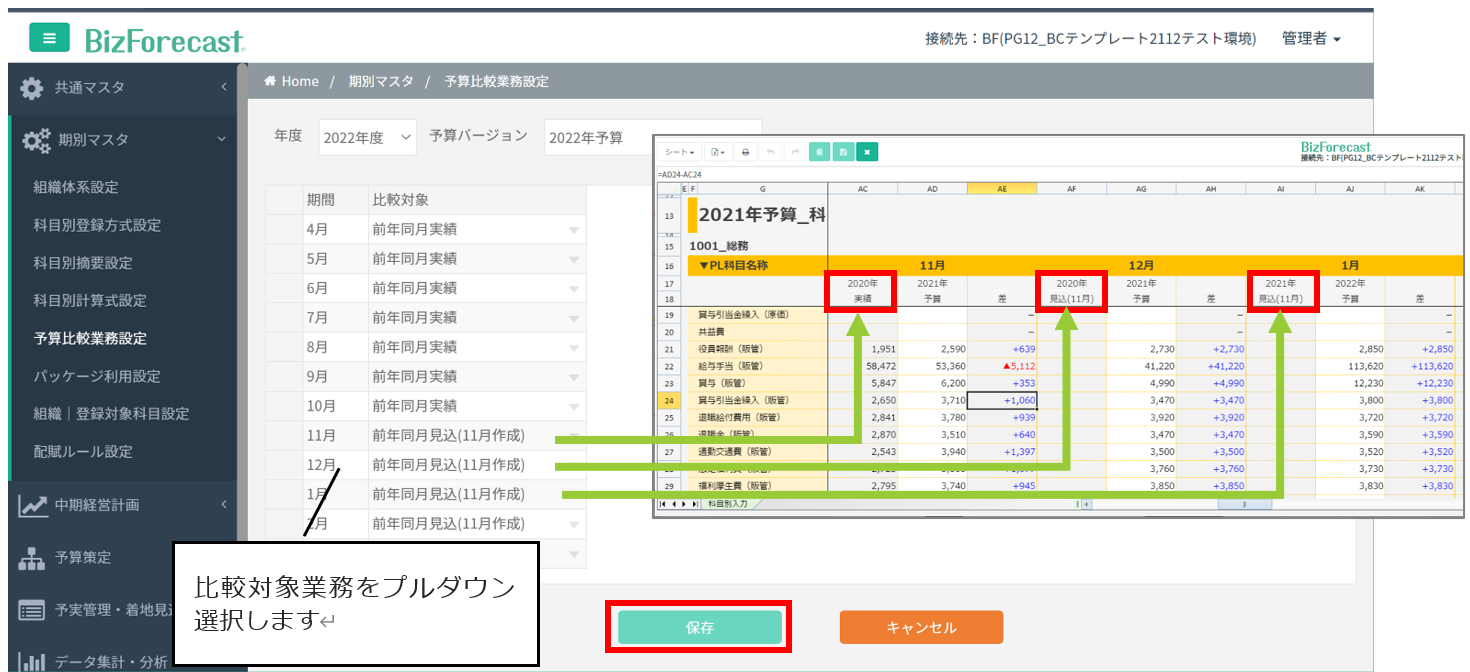Click the save disk icon in toolbar
This screenshot has height=672, width=1470.
point(843,152)
